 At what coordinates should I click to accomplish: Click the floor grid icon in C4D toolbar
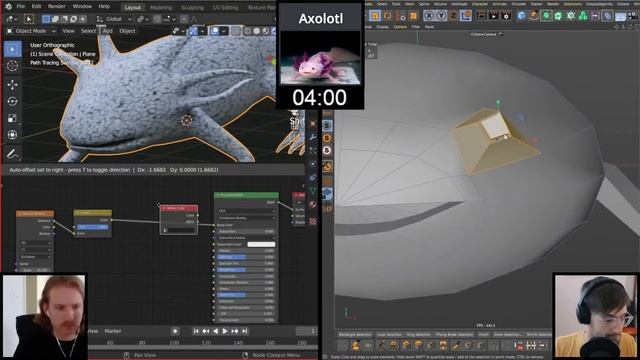click(x=620, y=17)
